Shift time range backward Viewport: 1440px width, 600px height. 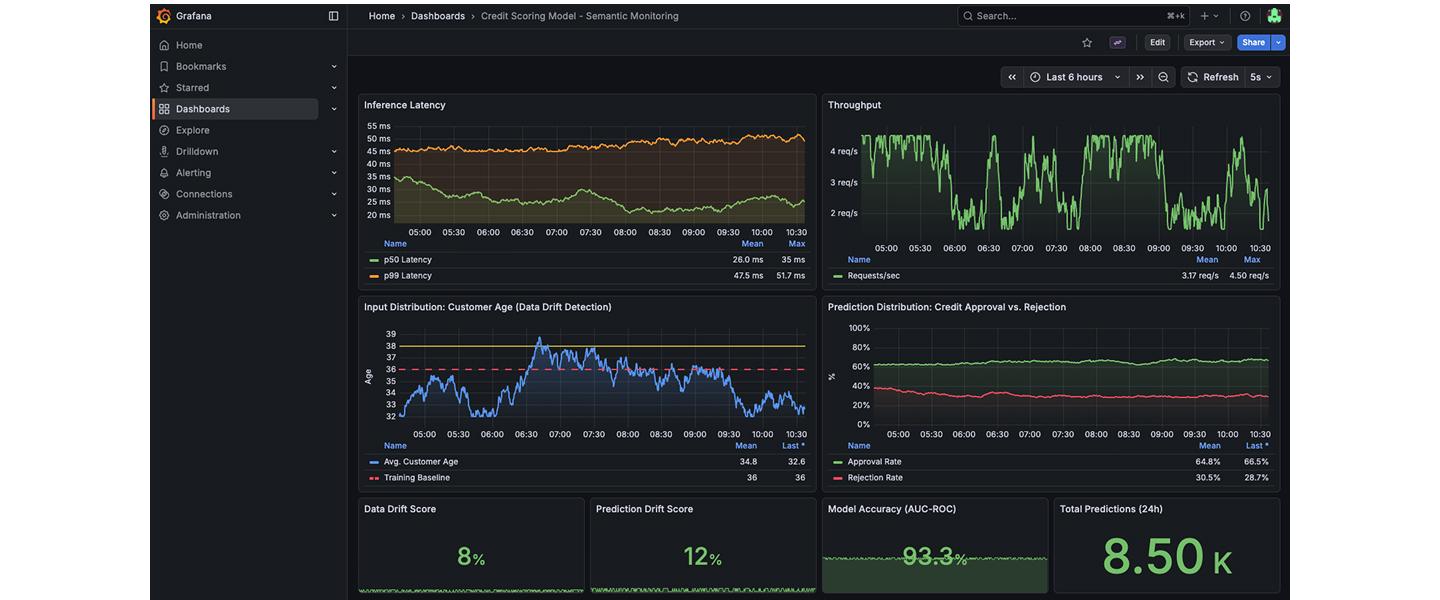1012,77
